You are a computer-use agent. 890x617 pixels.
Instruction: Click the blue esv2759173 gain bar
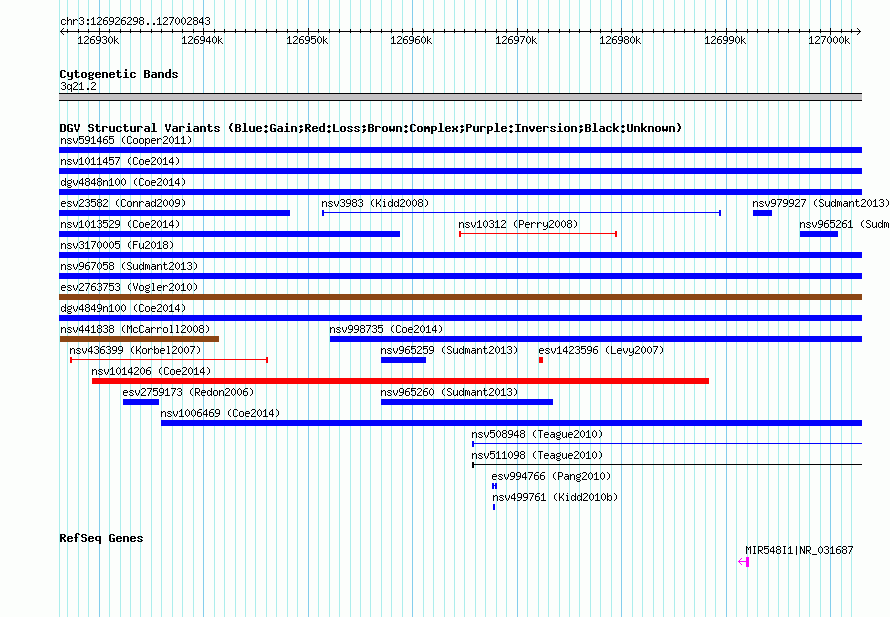point(141,402)
